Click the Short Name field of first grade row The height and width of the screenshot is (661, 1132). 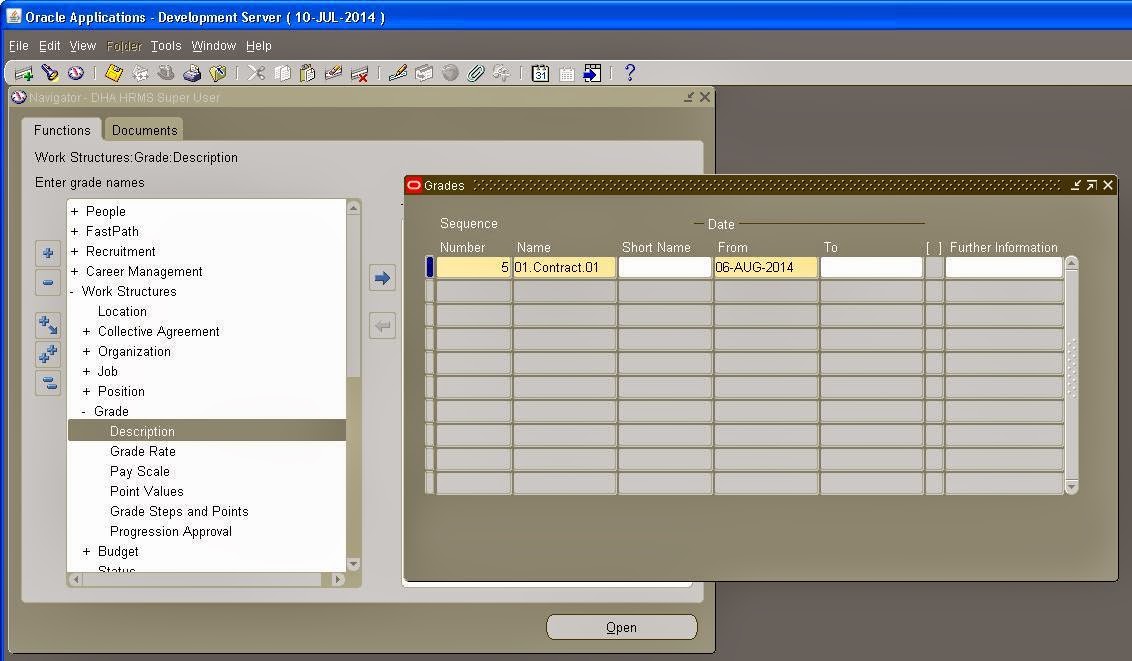coord(665,267)
